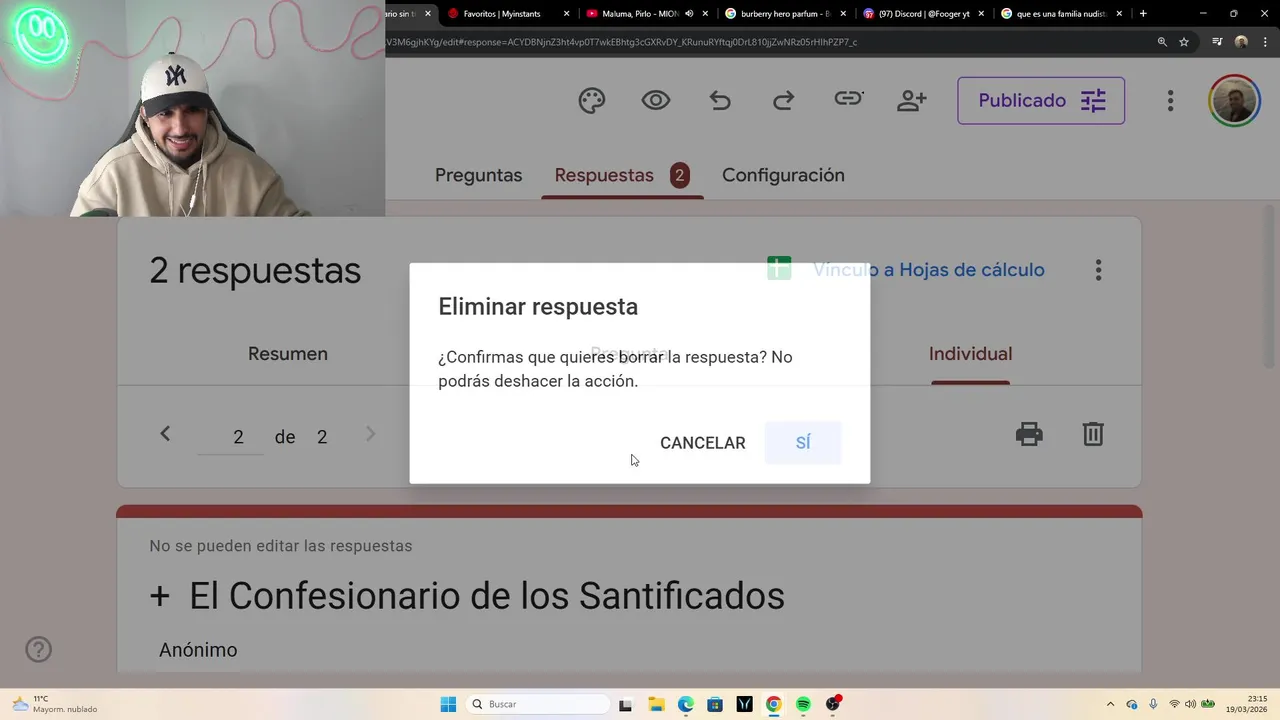Click the zoom magnifier in address bar
Screen dimensions: 1280x720
[1162, 42]
